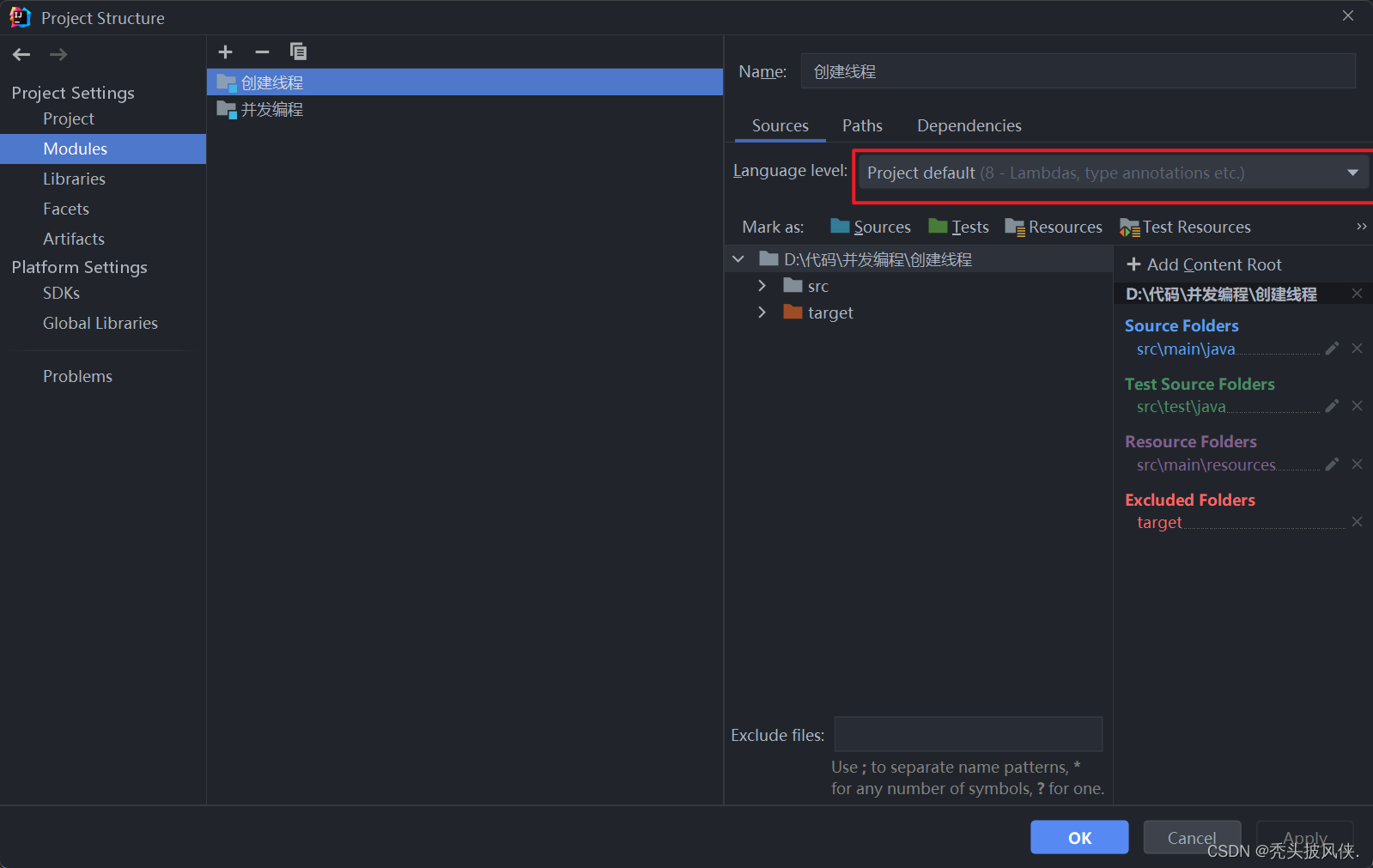This screenshot has height=868, width=1373.
Task: Expand the src folder
Action: 762,286
